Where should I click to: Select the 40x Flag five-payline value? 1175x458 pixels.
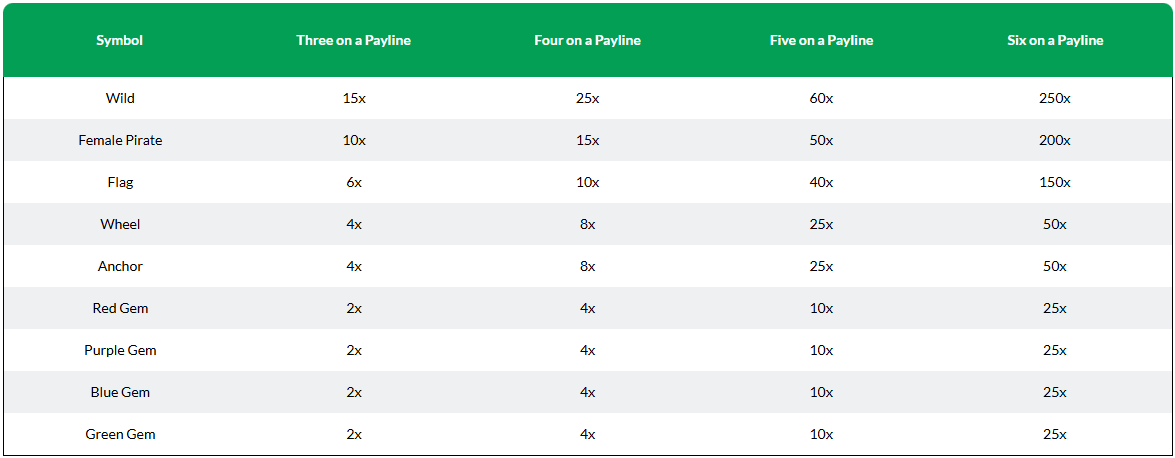[x=821, y=182]
